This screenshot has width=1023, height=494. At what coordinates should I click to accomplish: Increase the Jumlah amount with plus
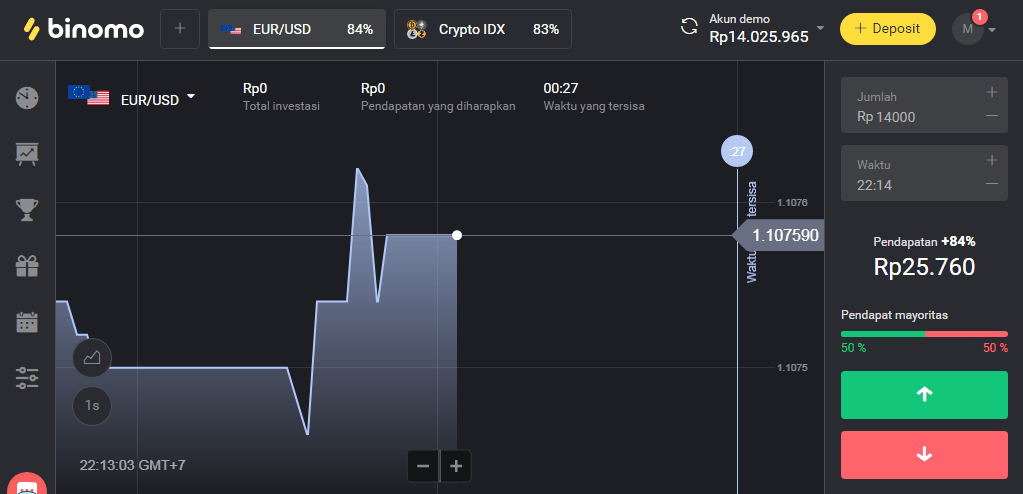992,92
